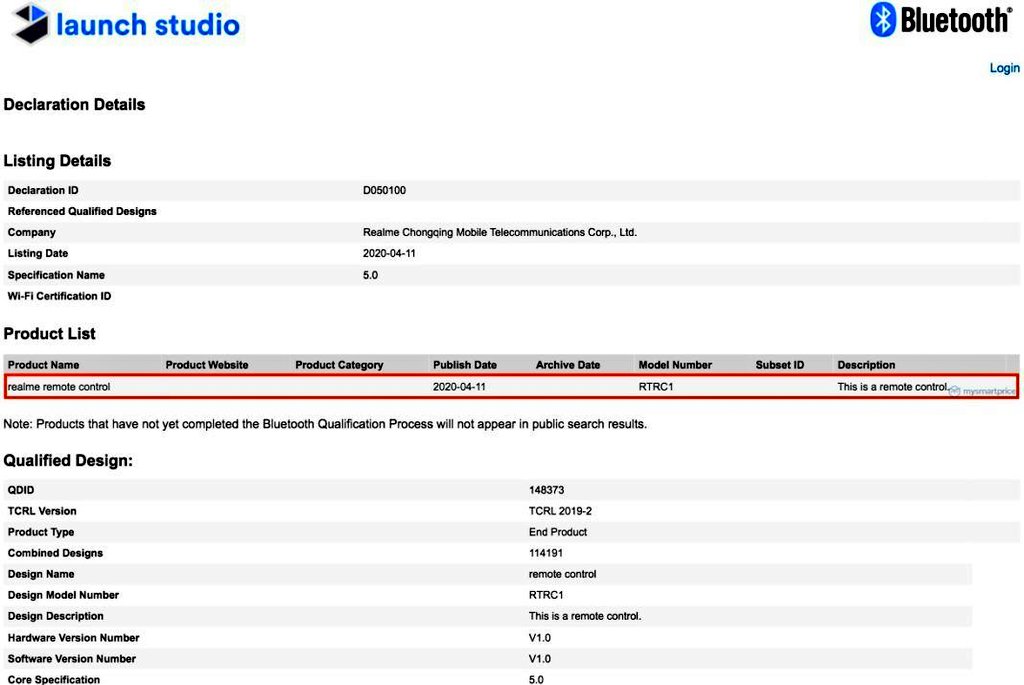Click the Hardware Version Number label
The image size is (1024, 685).
73,637
